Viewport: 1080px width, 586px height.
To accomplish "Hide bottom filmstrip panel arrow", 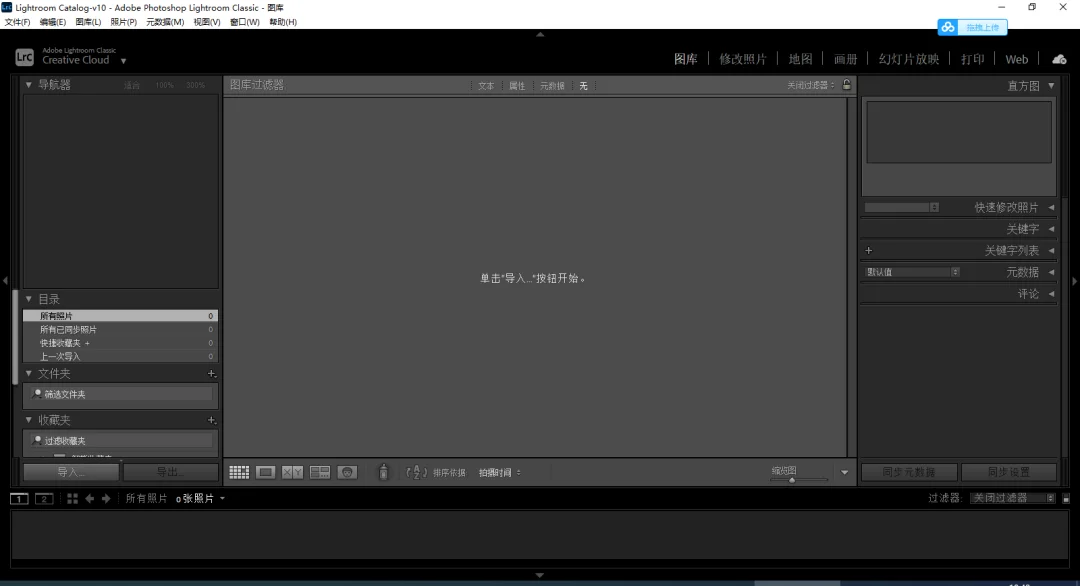I will pos(540,575).
